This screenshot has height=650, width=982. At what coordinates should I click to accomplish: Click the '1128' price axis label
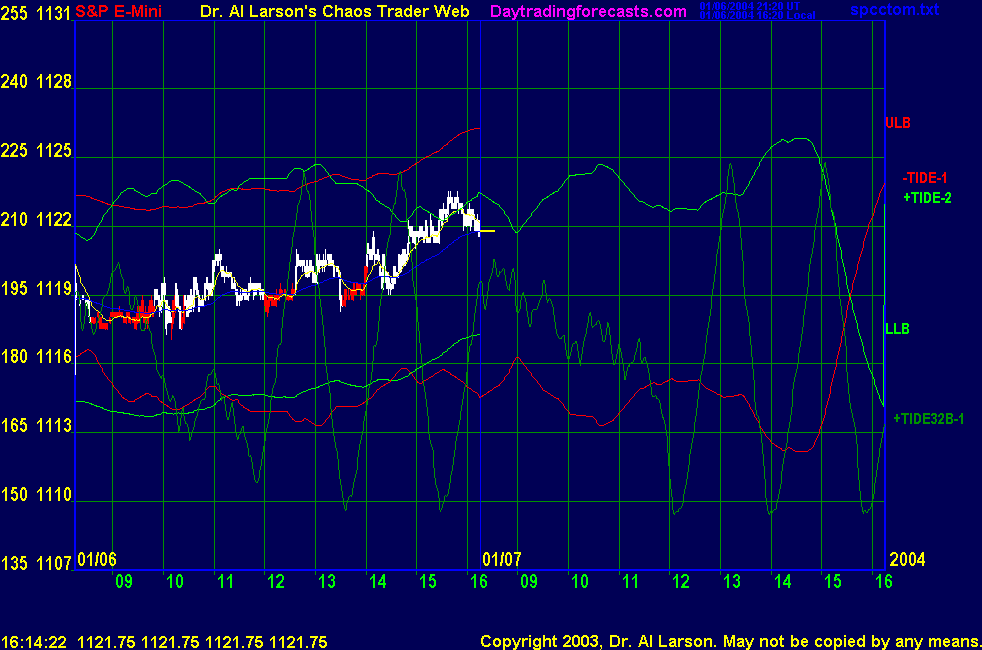(54, 81)
